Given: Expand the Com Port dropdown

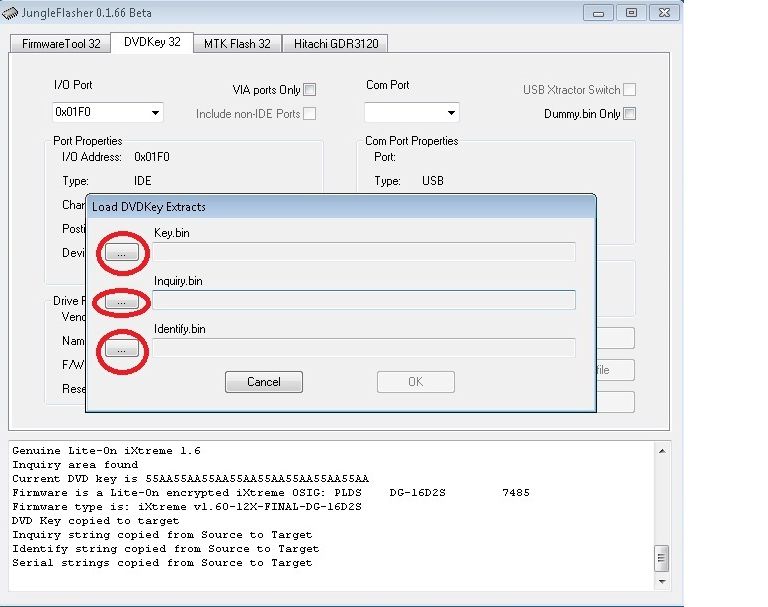Looking at the screenshot, I should (450, 113).
